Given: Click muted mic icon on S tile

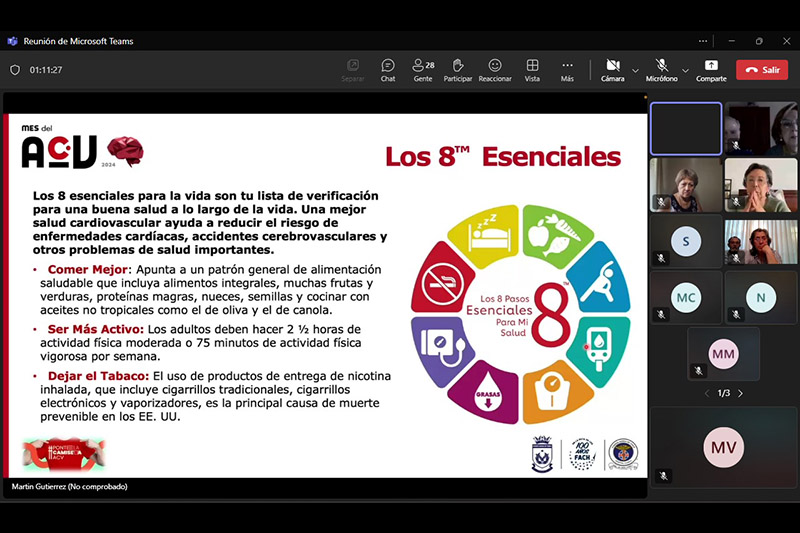Looking at the screenshot, I should point(661,258).
